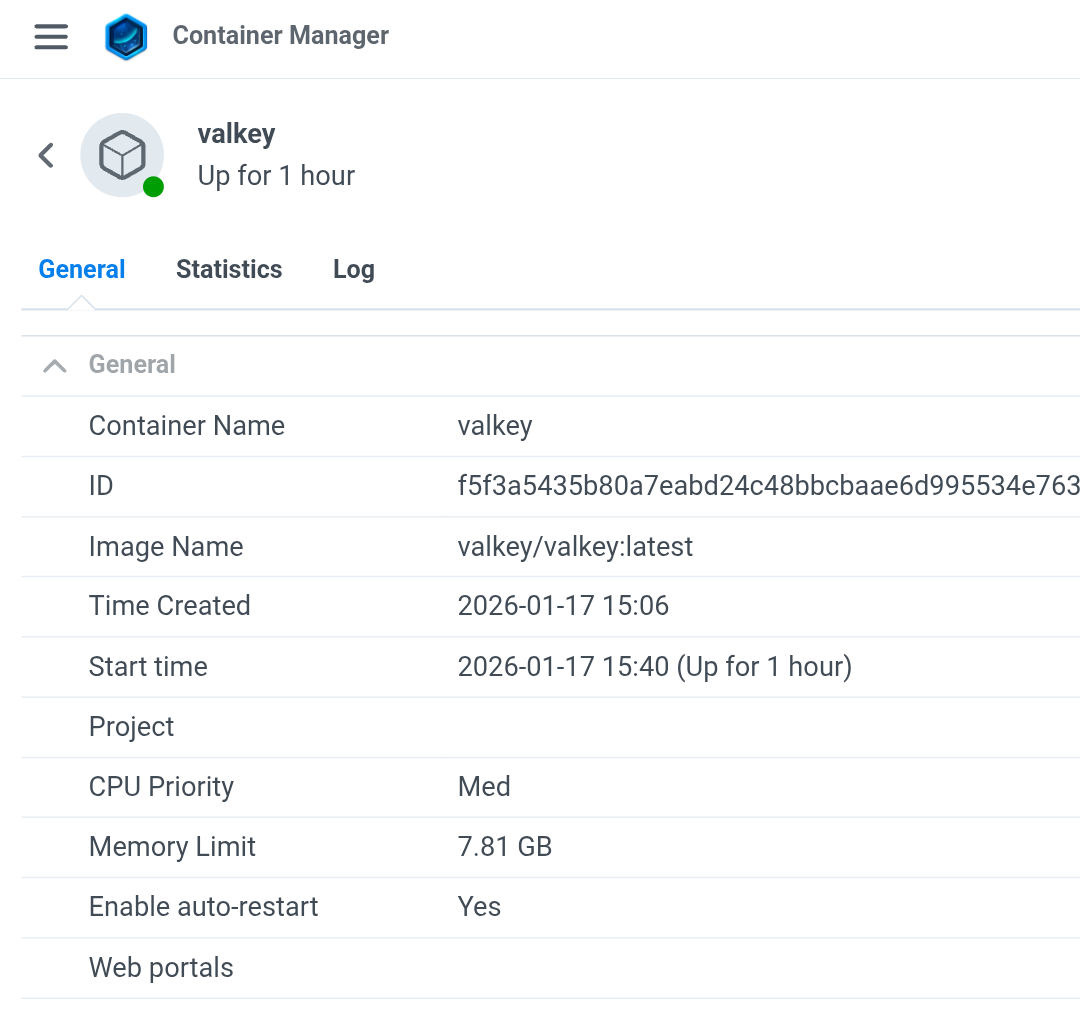
Task: Click the General section header label
Action: click(x=132, y=365)
